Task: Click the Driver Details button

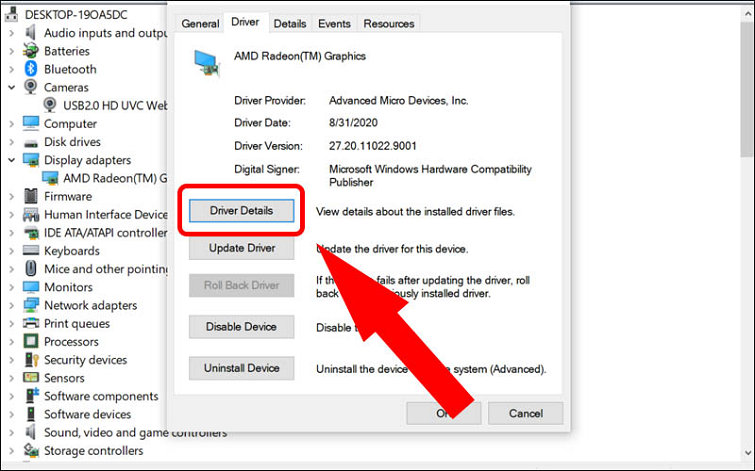Action: click(244, 211)
